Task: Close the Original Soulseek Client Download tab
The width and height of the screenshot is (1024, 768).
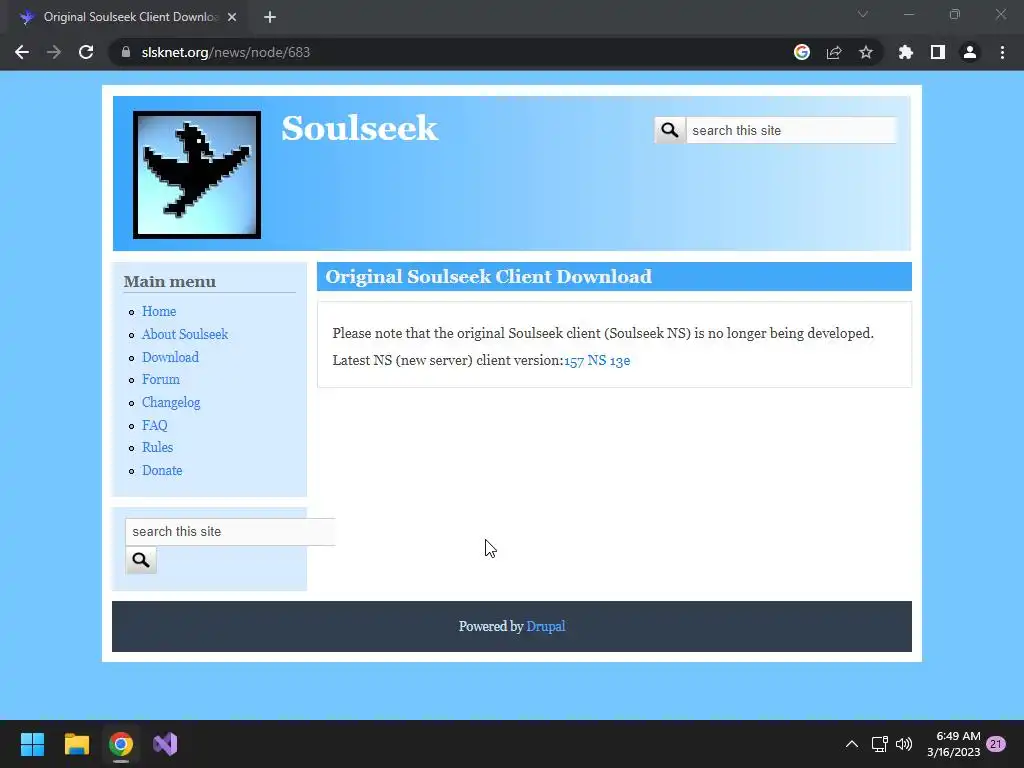Action: click(232, 17)
